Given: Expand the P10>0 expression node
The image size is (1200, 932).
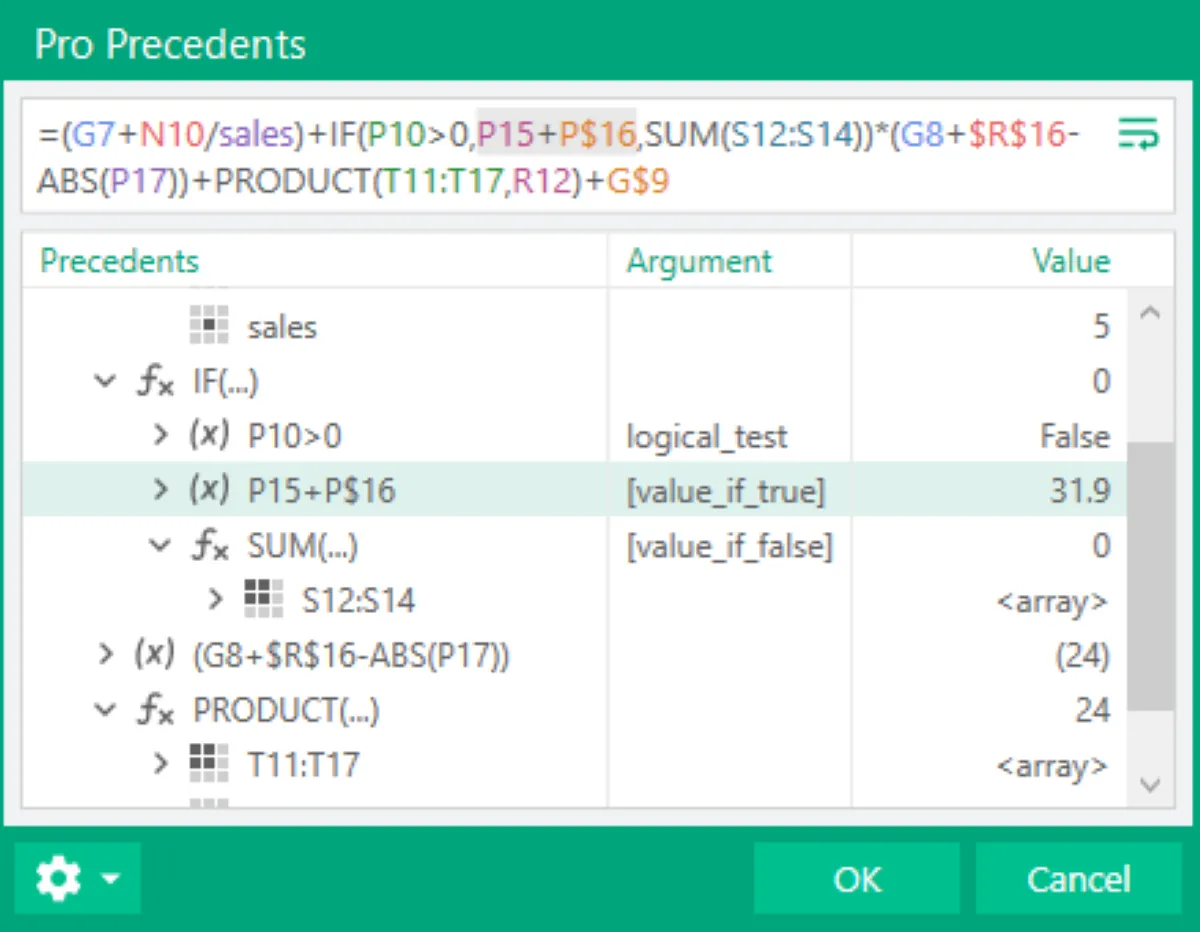Looking at the screenshot, I should tap(160, 436).
